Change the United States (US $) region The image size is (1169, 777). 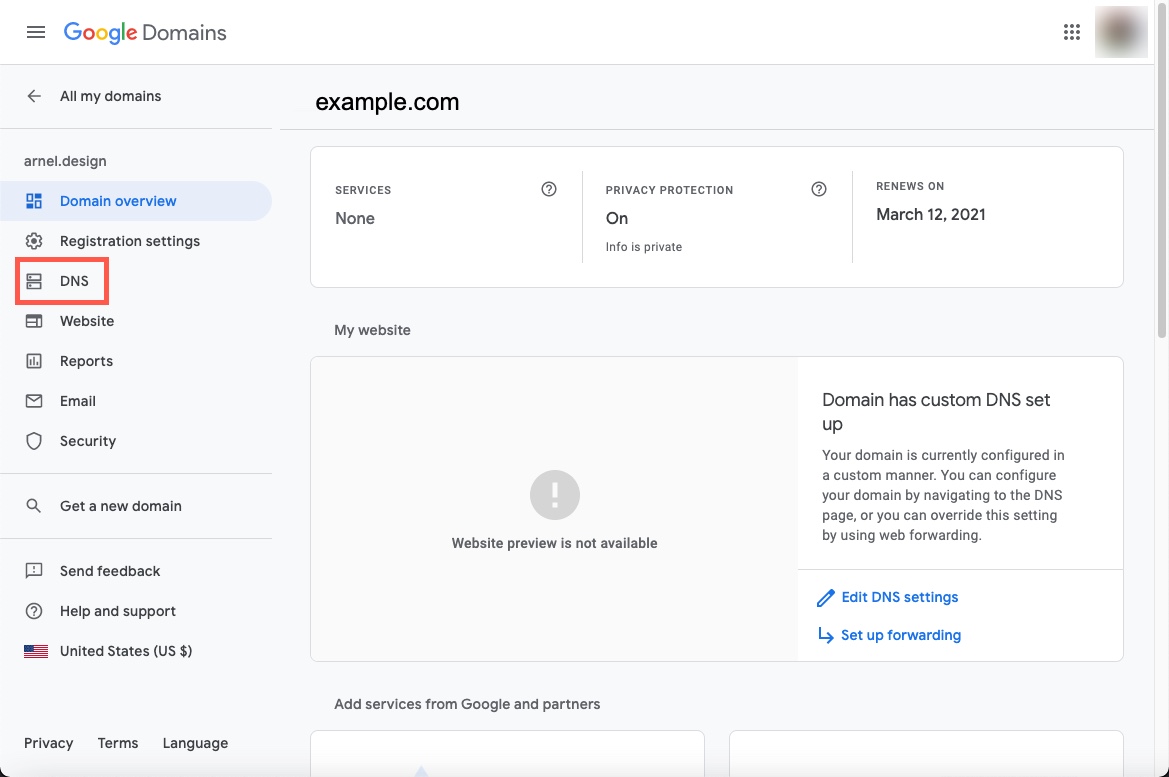(125, 651)
